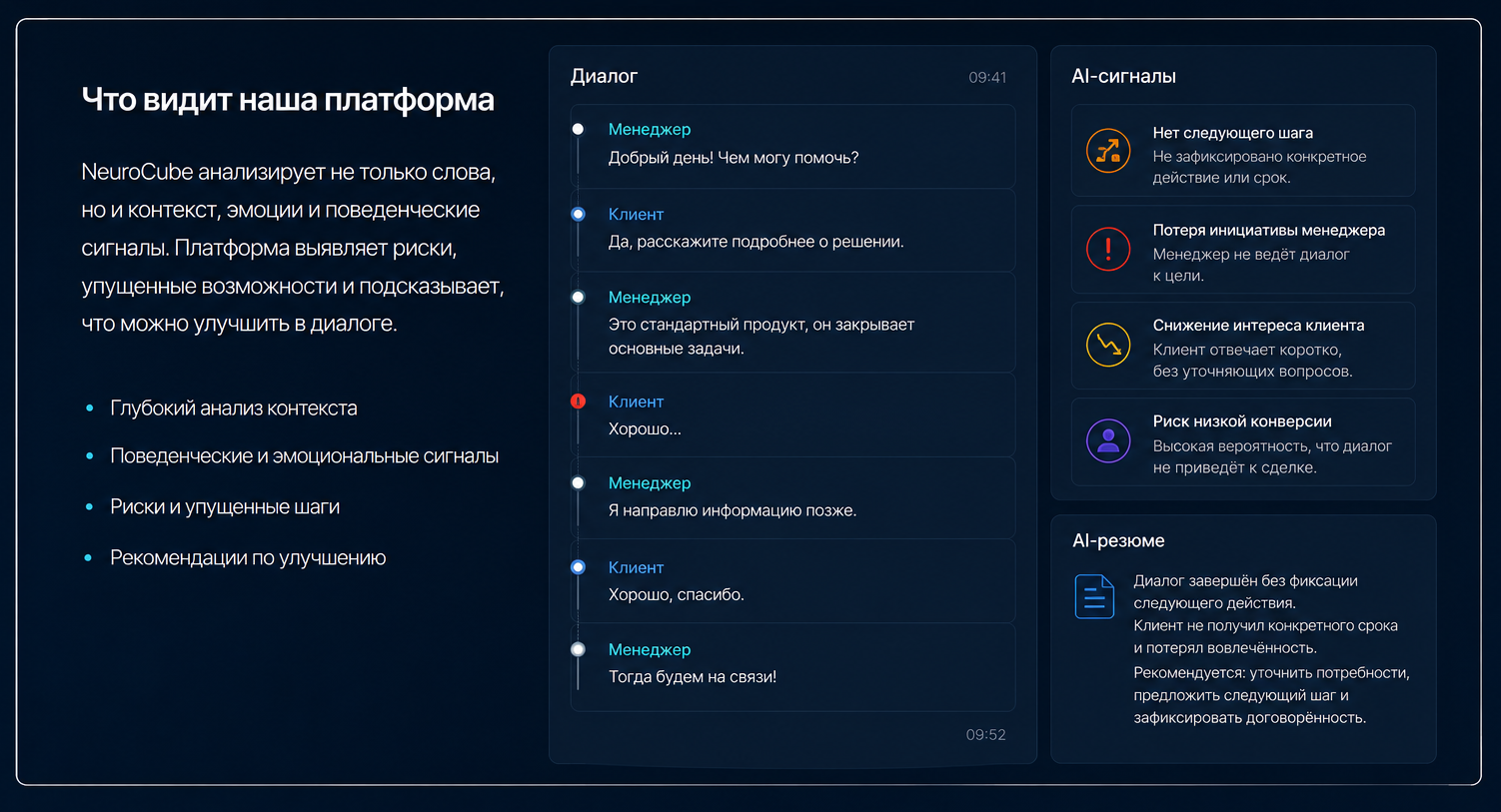Open the 'Нет следующего шага' signal card
Screen dimensions: 1501x812
pyautogui.click(x=1243, y=151)
